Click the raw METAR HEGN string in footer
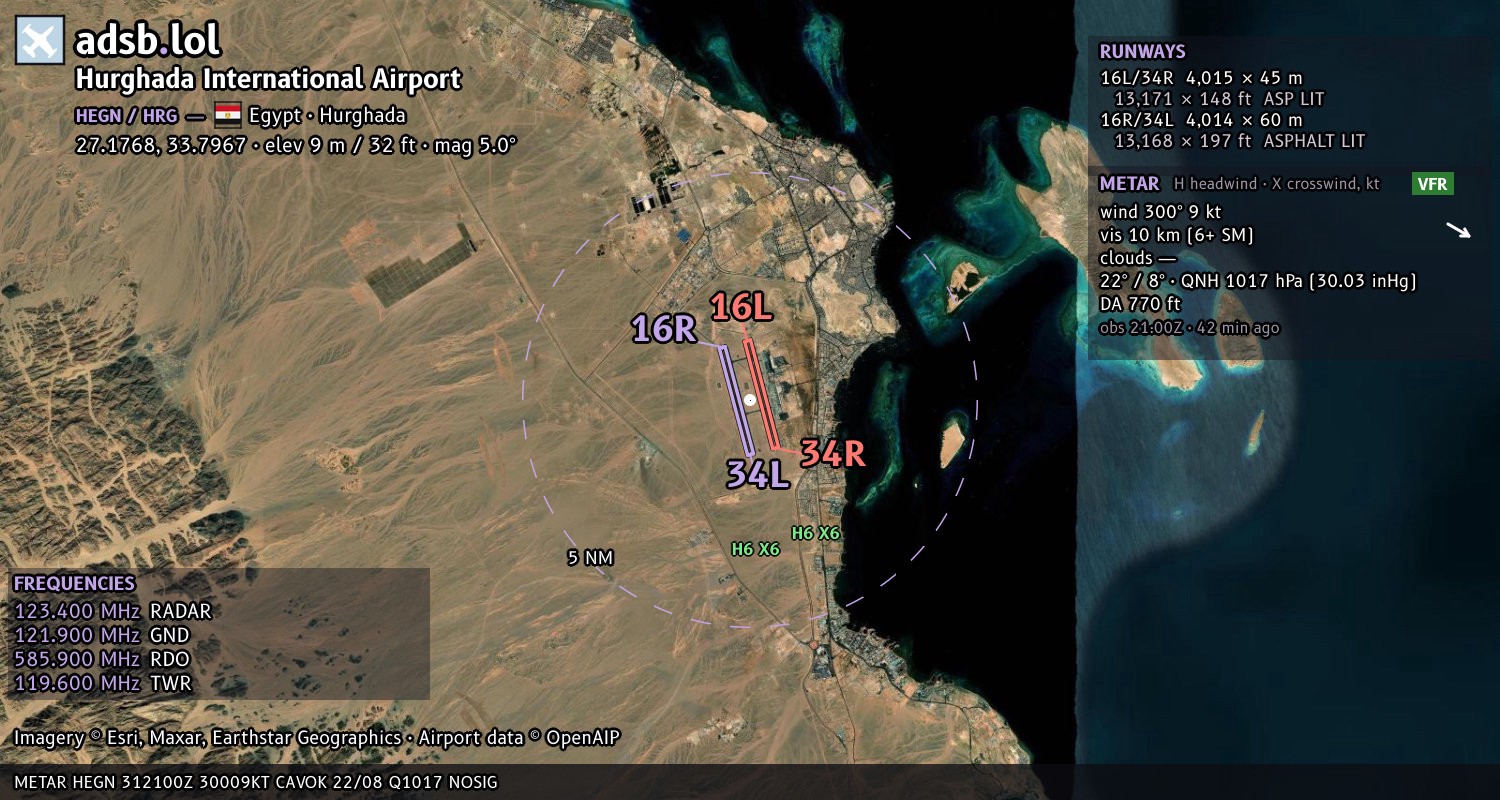 256,782
